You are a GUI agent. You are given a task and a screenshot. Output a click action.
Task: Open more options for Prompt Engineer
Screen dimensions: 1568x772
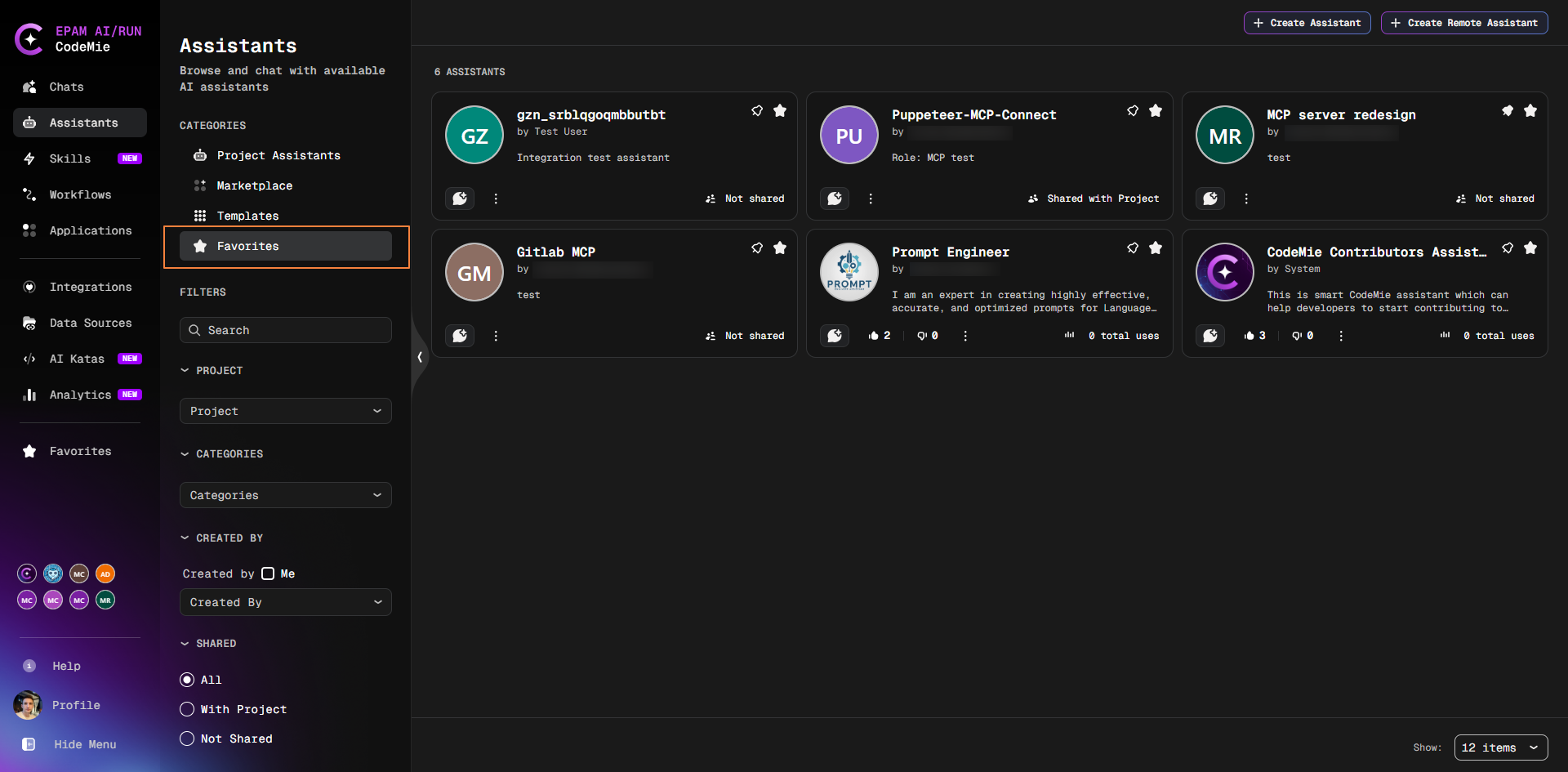coord(965,336)
